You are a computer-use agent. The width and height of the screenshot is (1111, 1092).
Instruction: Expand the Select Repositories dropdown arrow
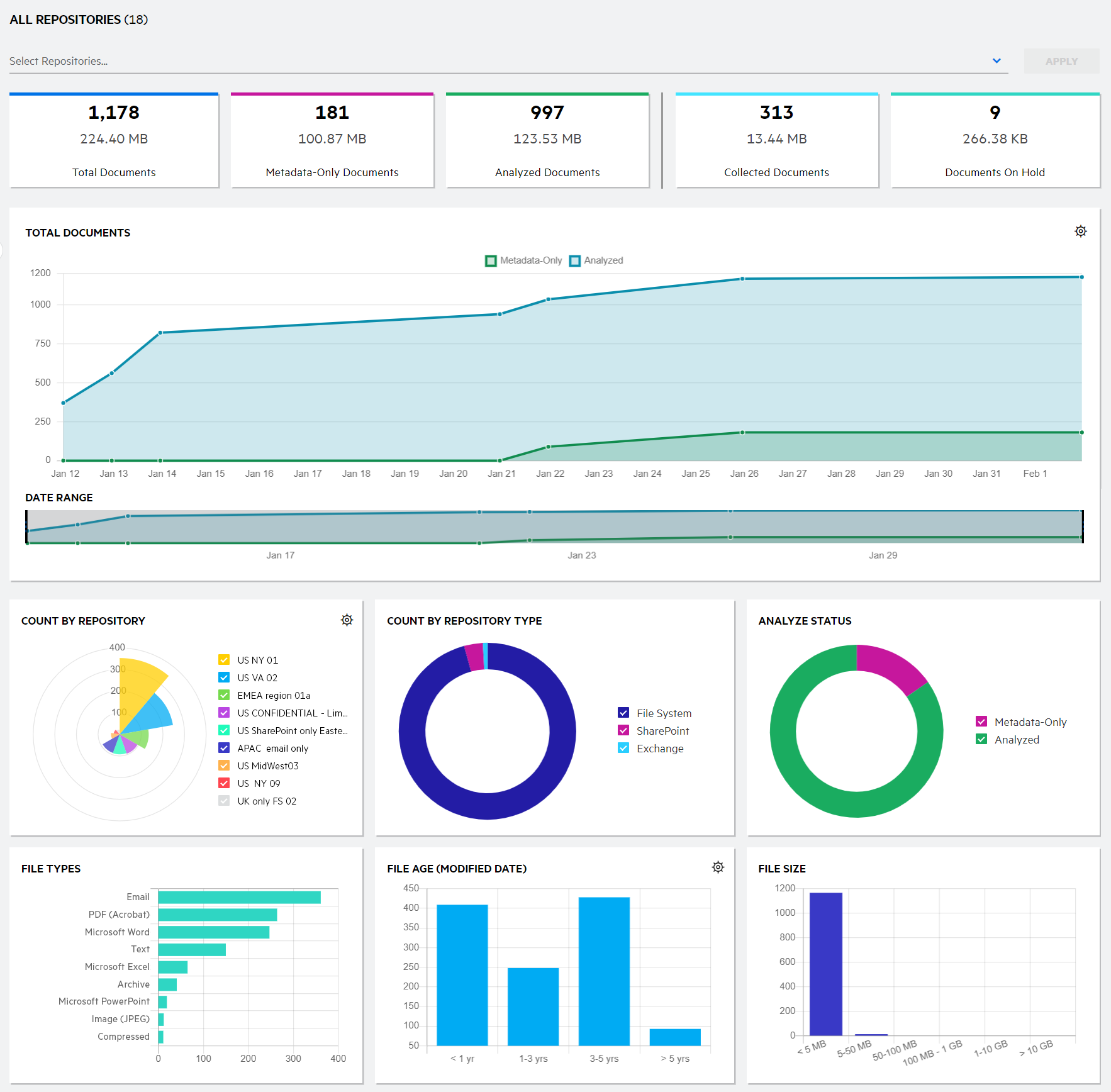coord(997,61)
